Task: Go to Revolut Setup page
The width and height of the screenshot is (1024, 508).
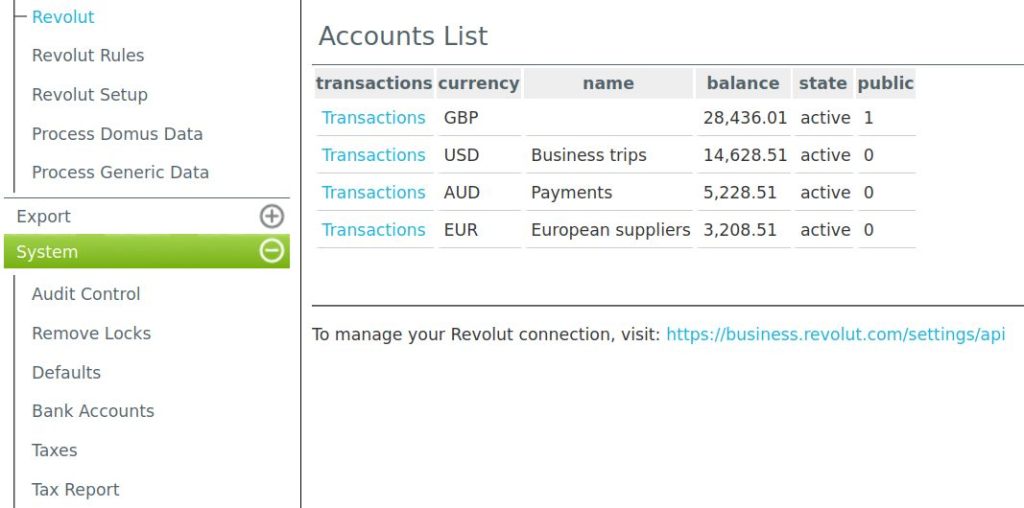Action: point(89,95)
